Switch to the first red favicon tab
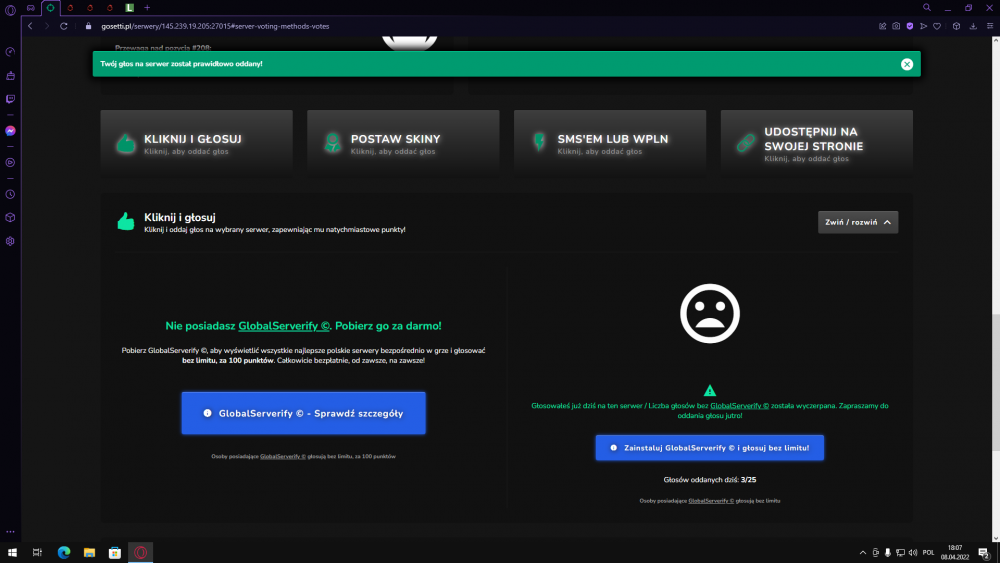 [70, 8]
